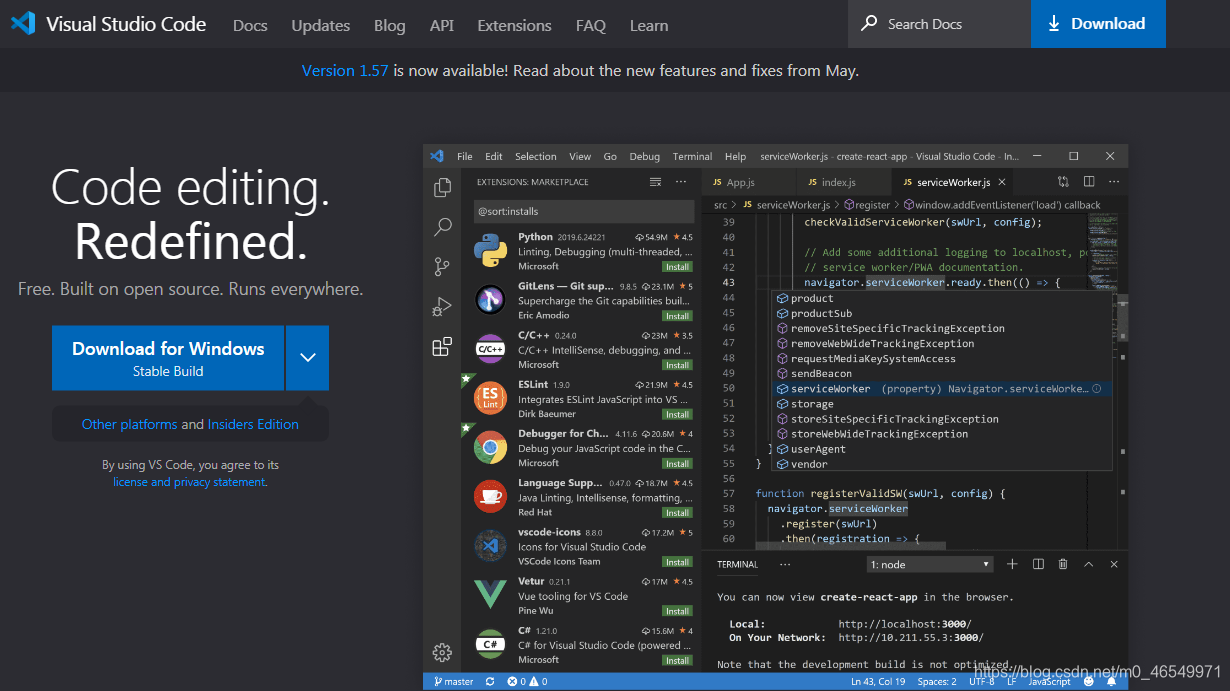
Task: Add a new terminal with plus icon
Action: pyautogui.click(x=1012, y=565)
